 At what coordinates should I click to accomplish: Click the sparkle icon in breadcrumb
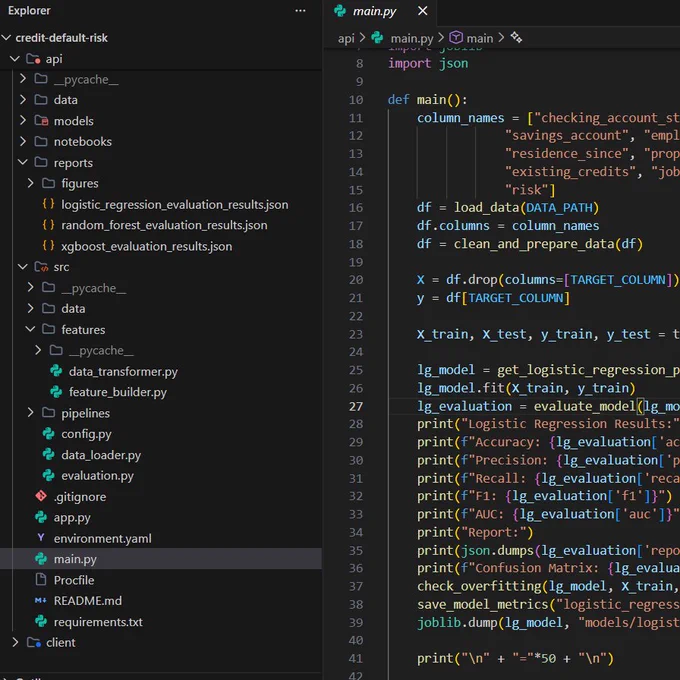tap(516, 38)
